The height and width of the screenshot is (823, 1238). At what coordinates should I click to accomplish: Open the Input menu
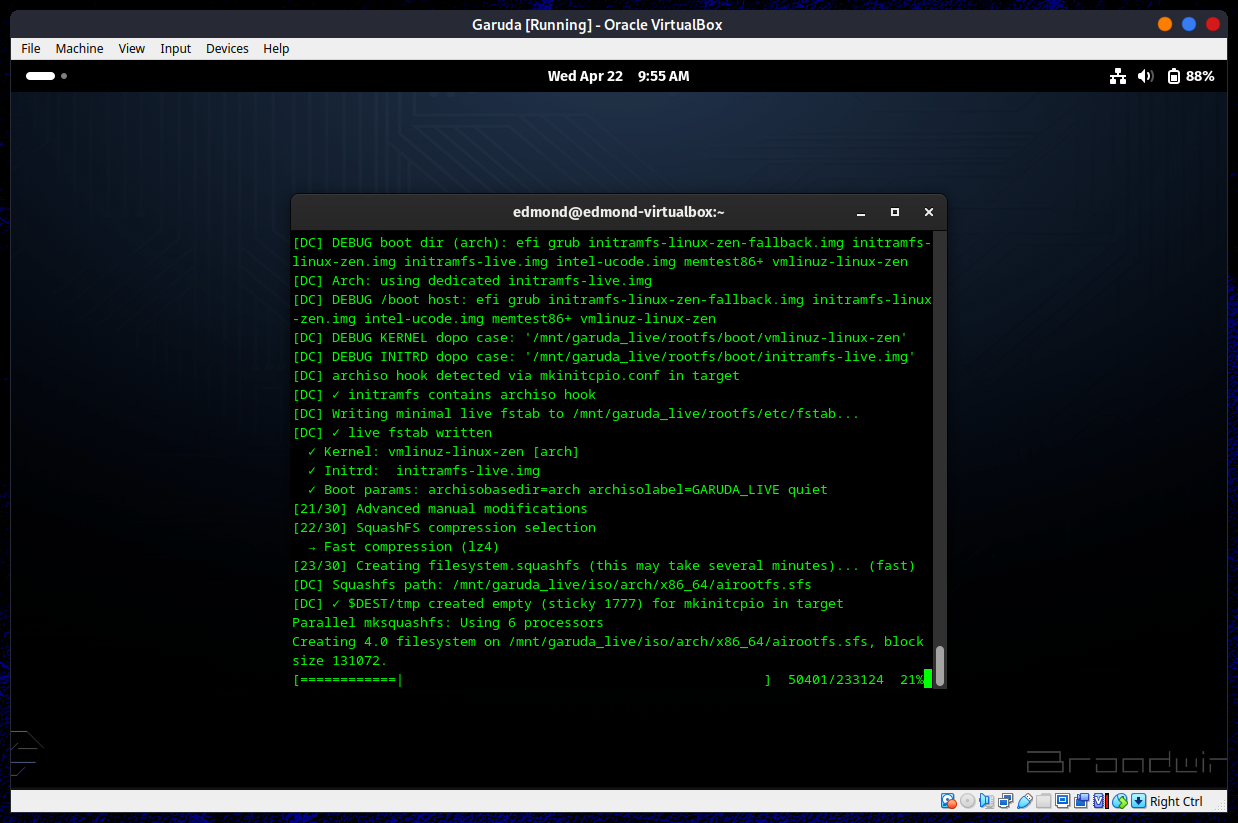[175, 48]
